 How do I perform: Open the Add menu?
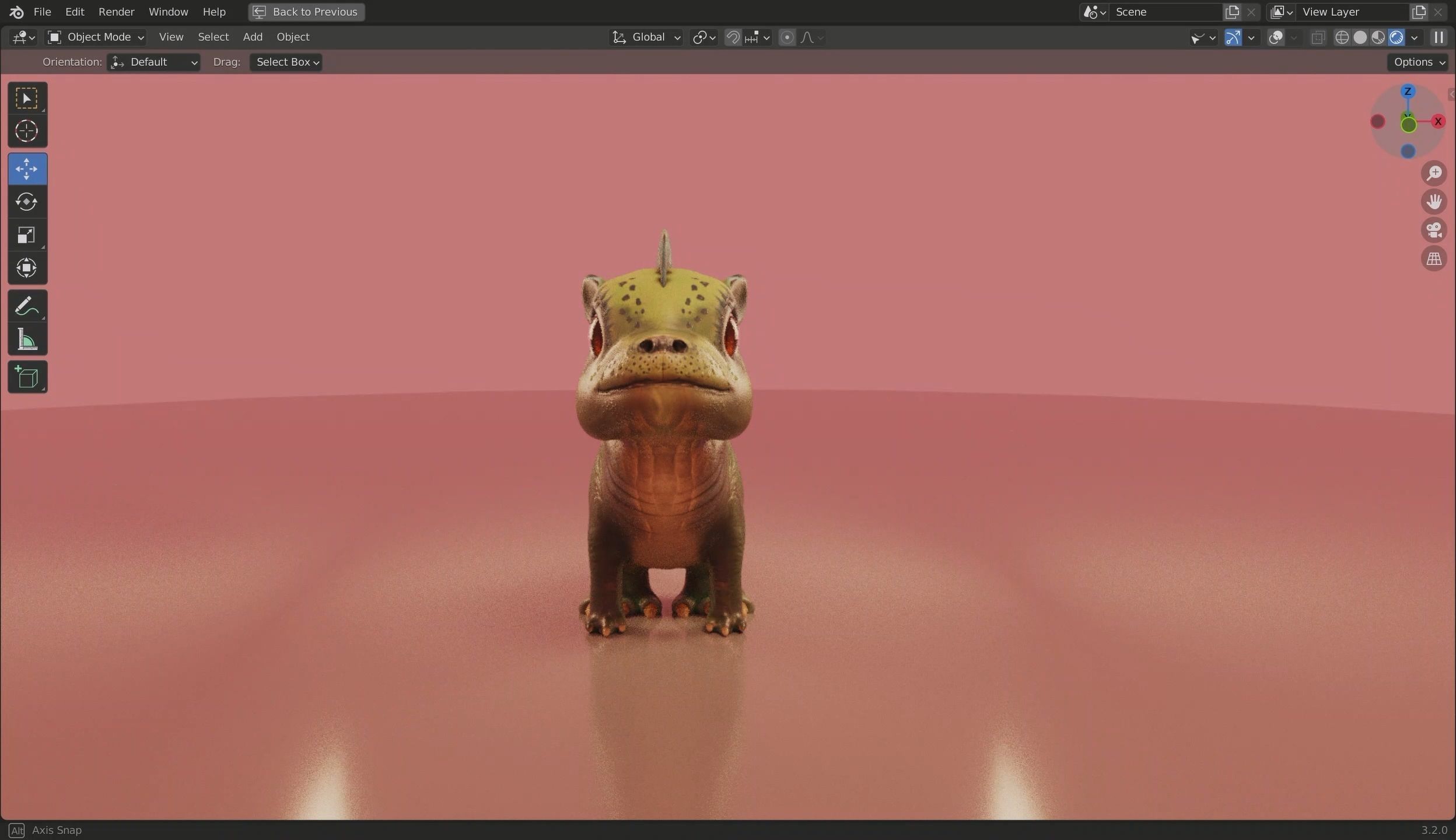252,37
